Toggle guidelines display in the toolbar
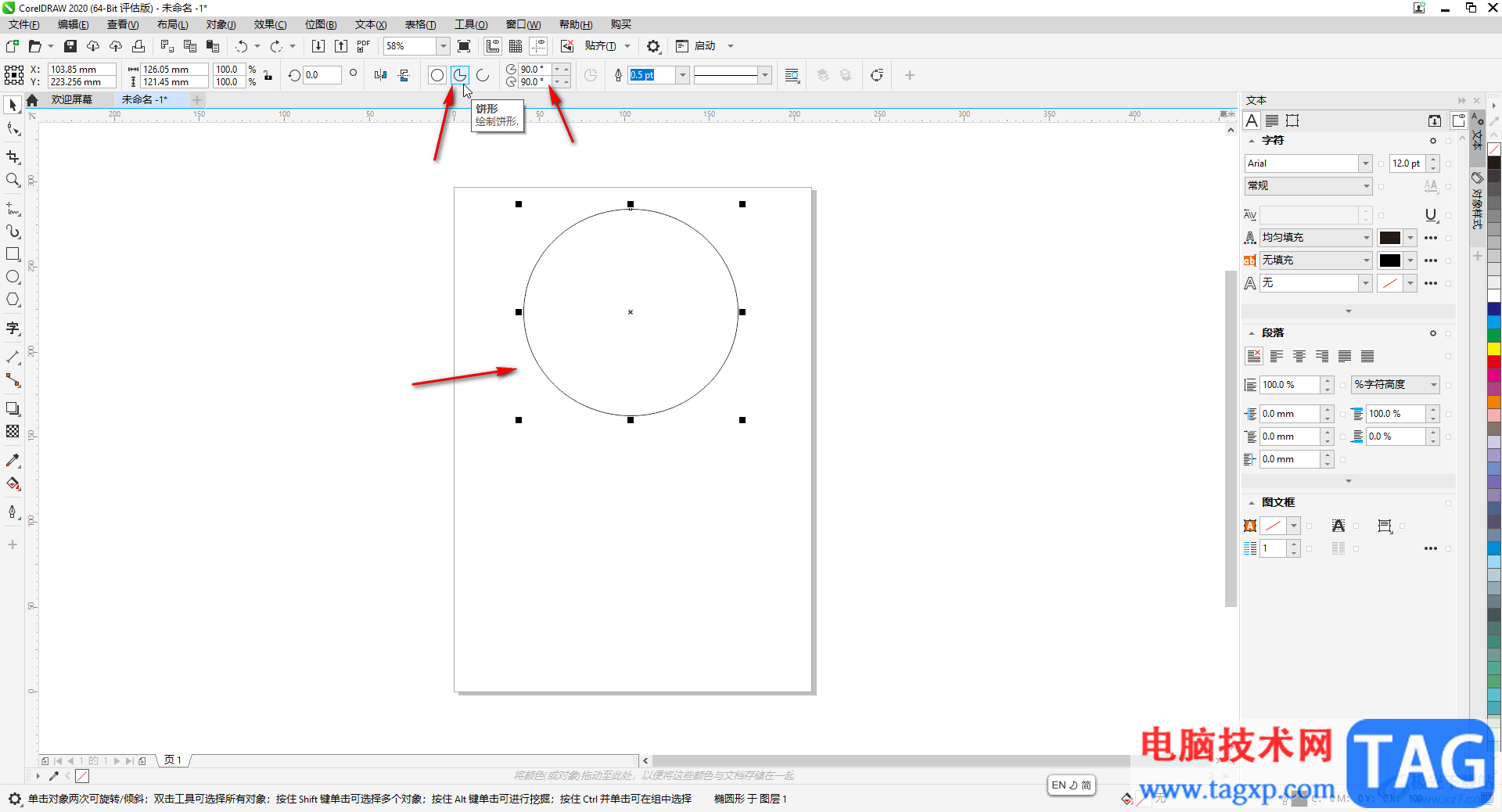The height and width of the screenshot is (812, 1502). tap(538, 46)
